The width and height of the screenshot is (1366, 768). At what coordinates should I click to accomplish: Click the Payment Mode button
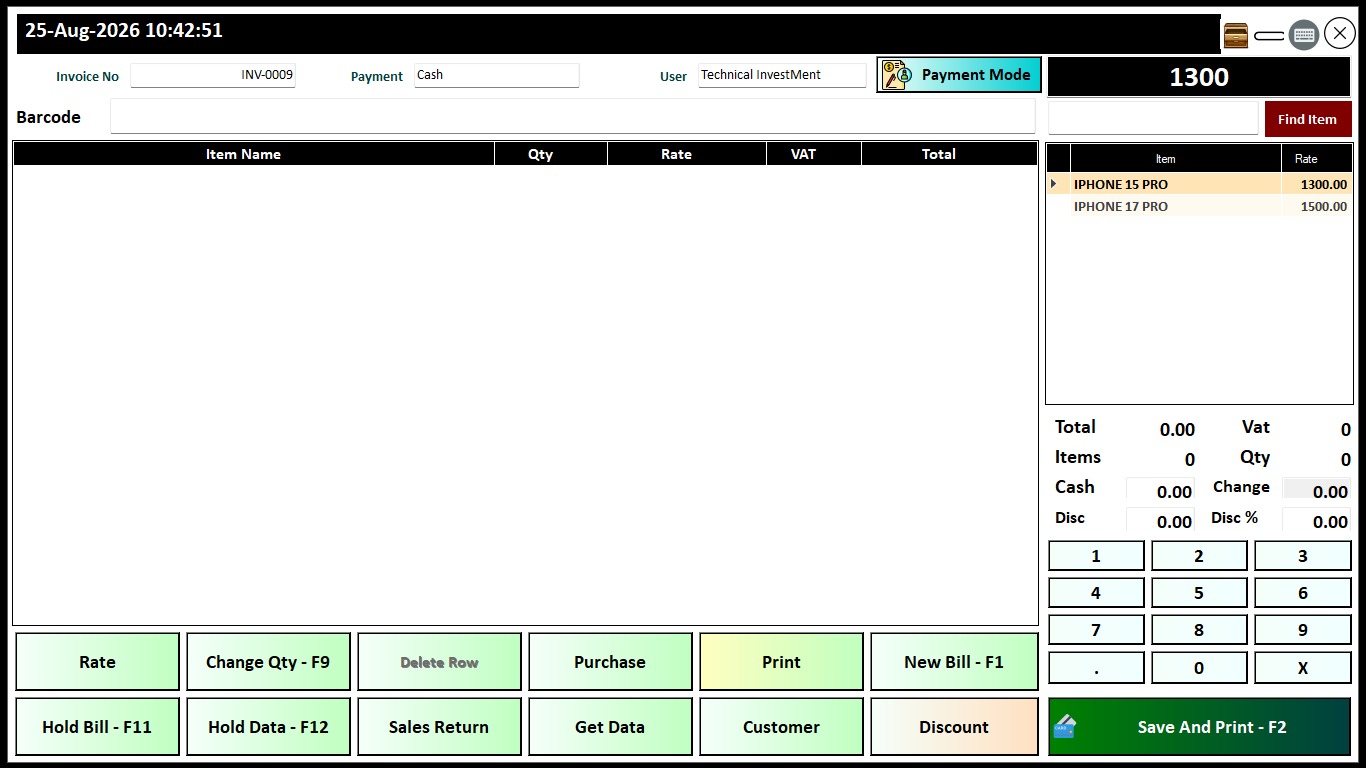coord(959,75)
